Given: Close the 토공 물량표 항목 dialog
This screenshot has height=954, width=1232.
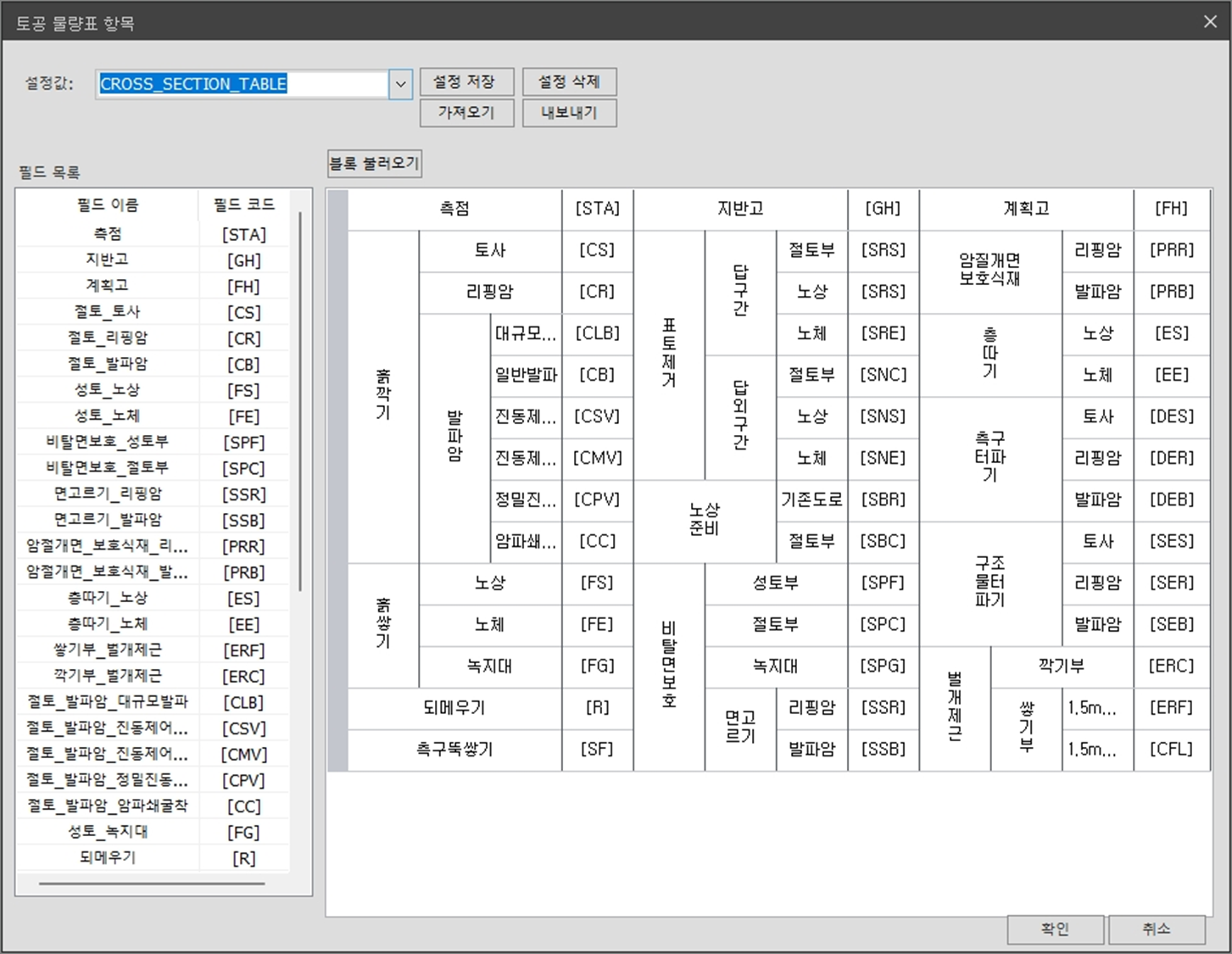Looking at the screenshot, I should click(x=1210, y=22).
